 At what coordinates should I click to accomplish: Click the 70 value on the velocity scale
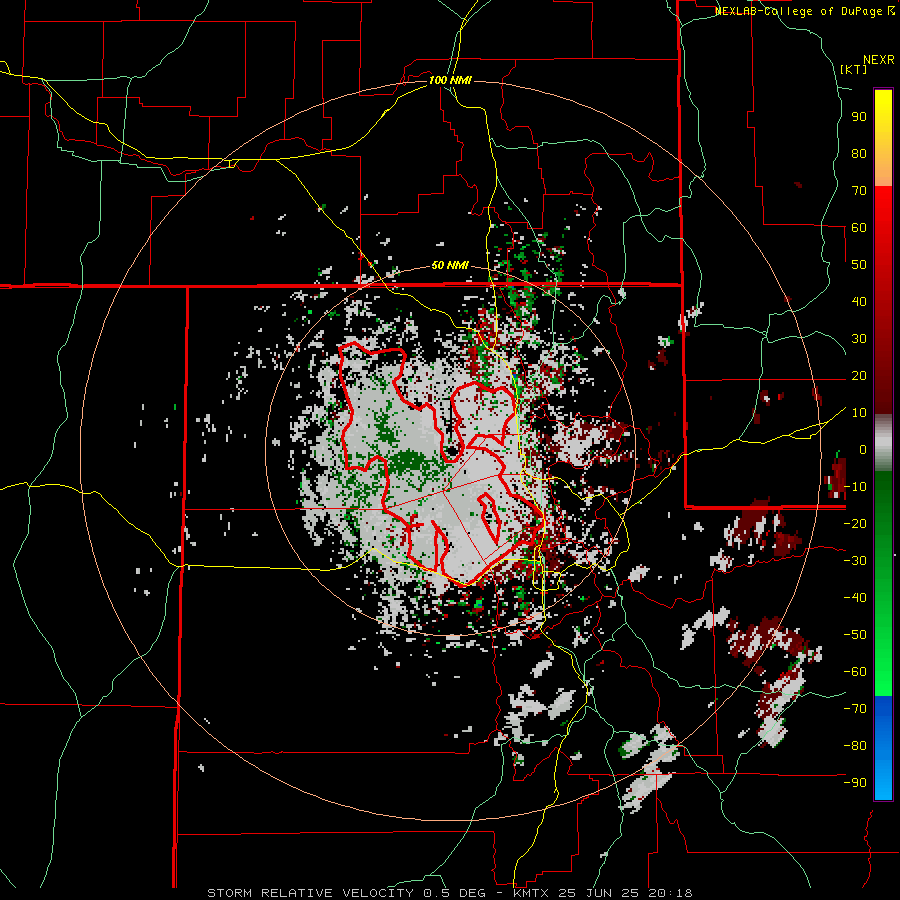click(x=859, y=191)
